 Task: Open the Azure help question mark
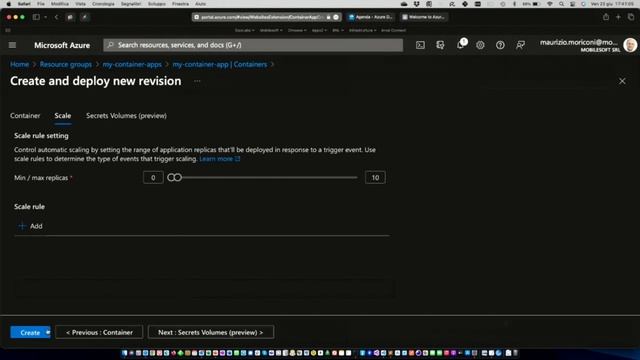[500, 45]
